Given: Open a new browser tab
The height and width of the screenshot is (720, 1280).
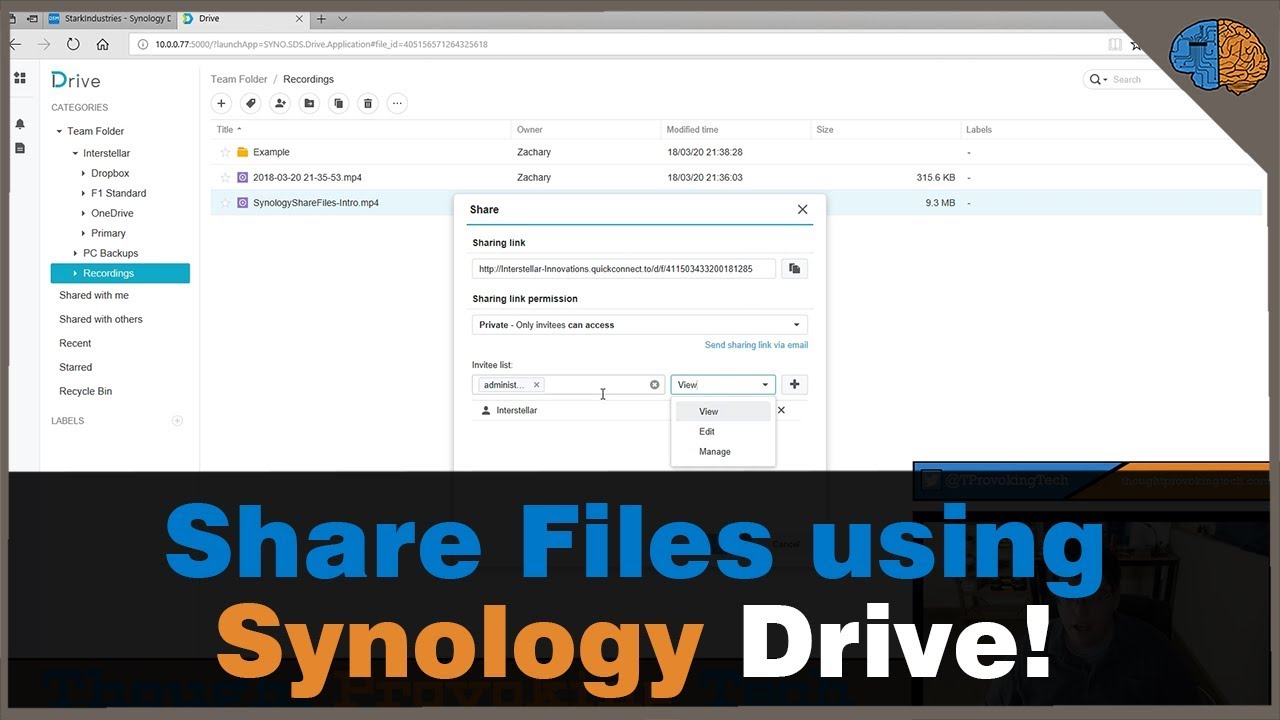Looking at the screenshot, I should pyautogui.click(x=321, y=18).
